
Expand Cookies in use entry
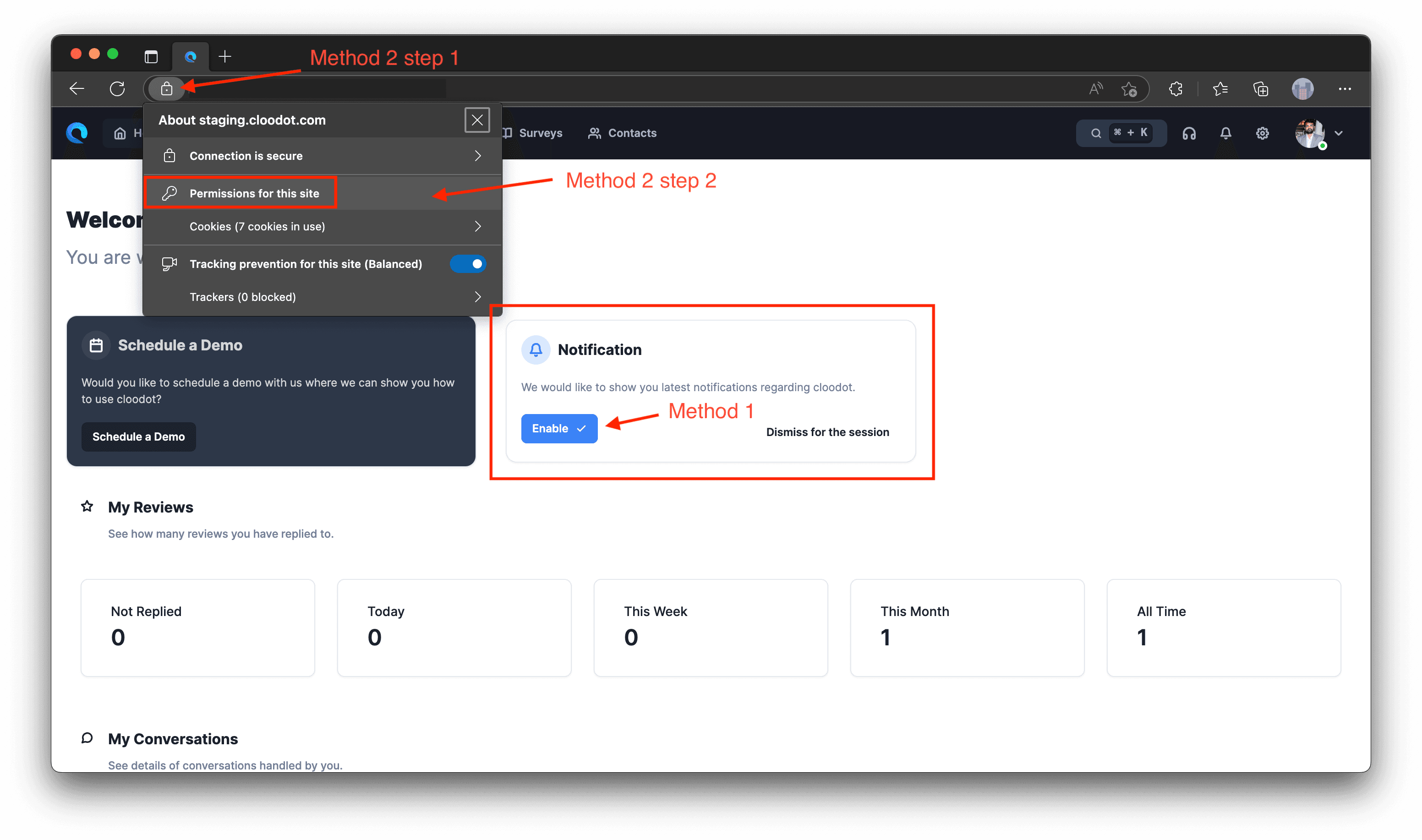pos(323,226)
